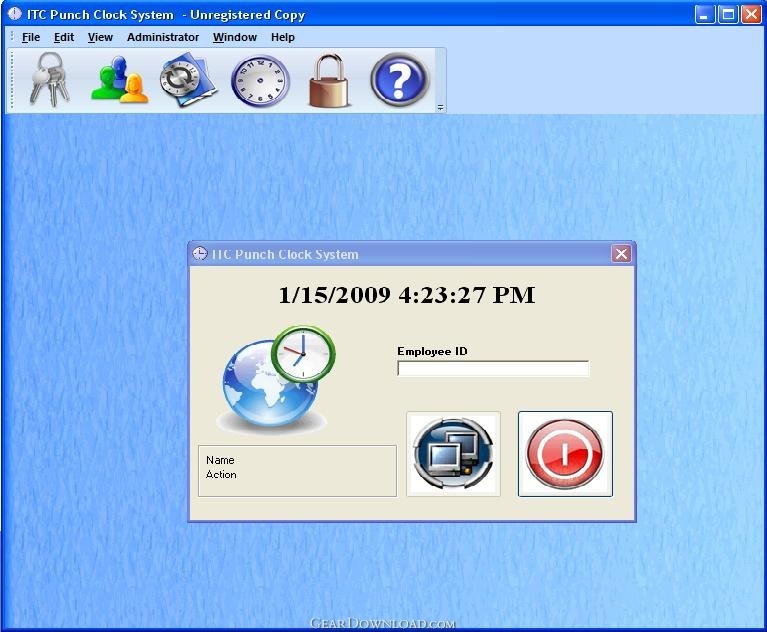Open the Help menu
This screenshot has height=632, width=767.
click(283, 37)
